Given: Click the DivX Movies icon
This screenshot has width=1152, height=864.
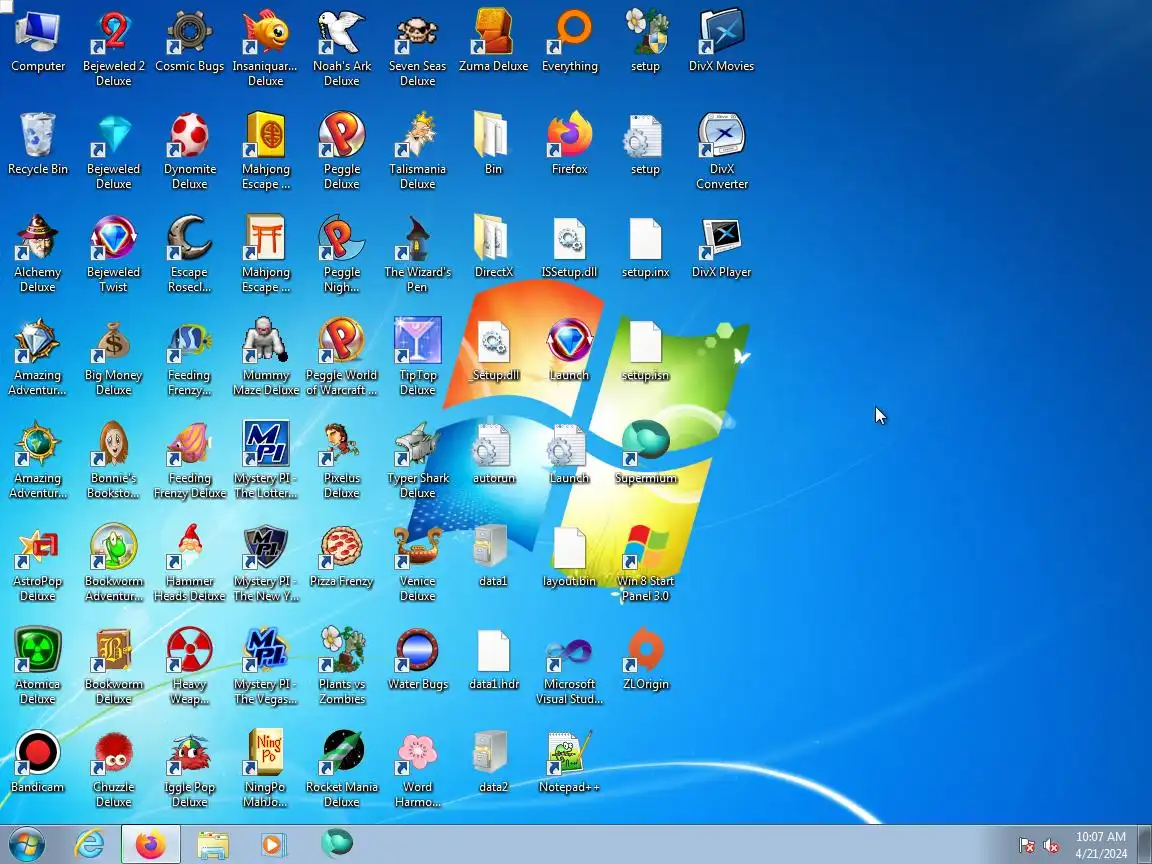Looking at the screenshot, I should (x=721, y=33).
